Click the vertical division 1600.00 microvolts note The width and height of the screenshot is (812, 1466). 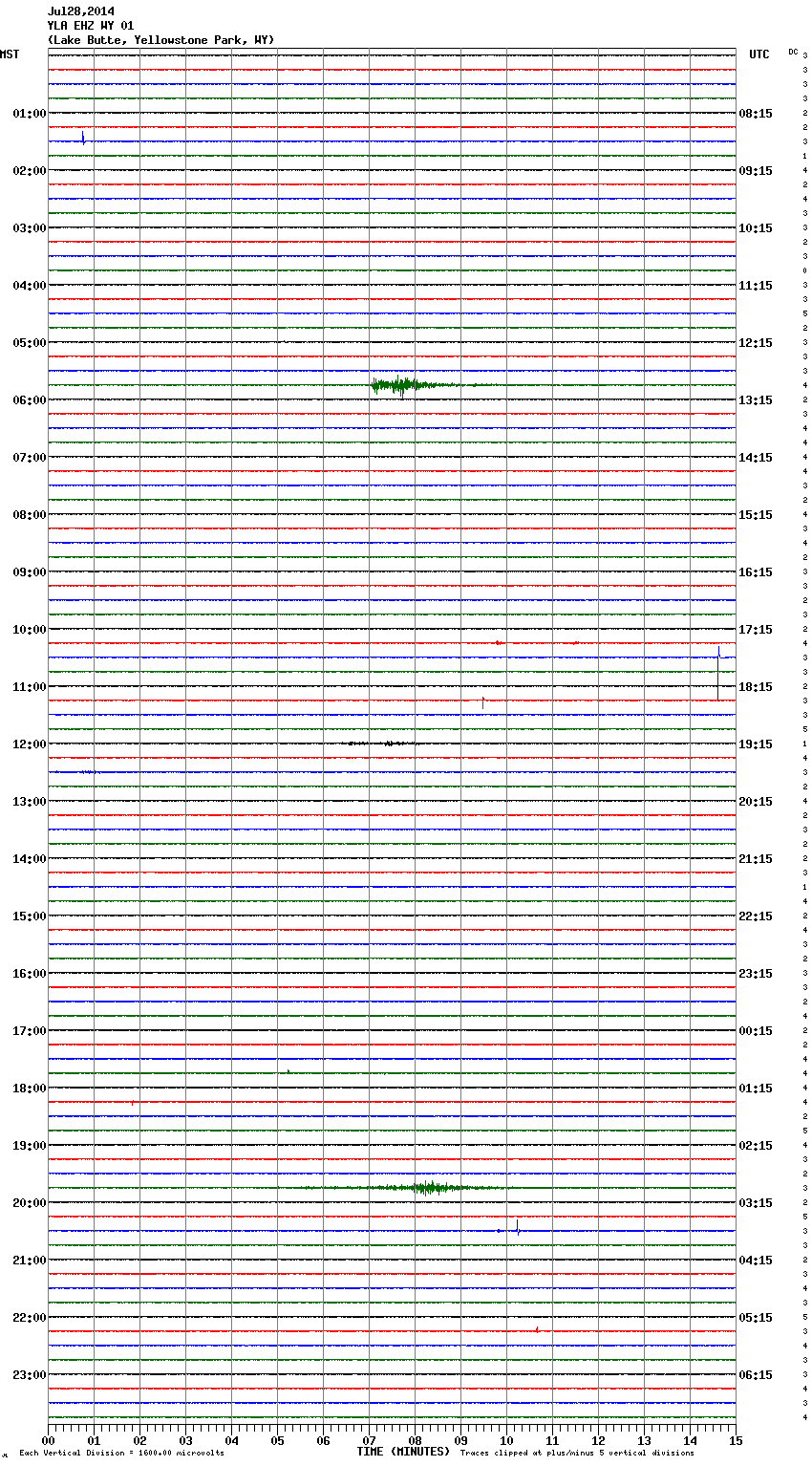(x=121, y=1453)
